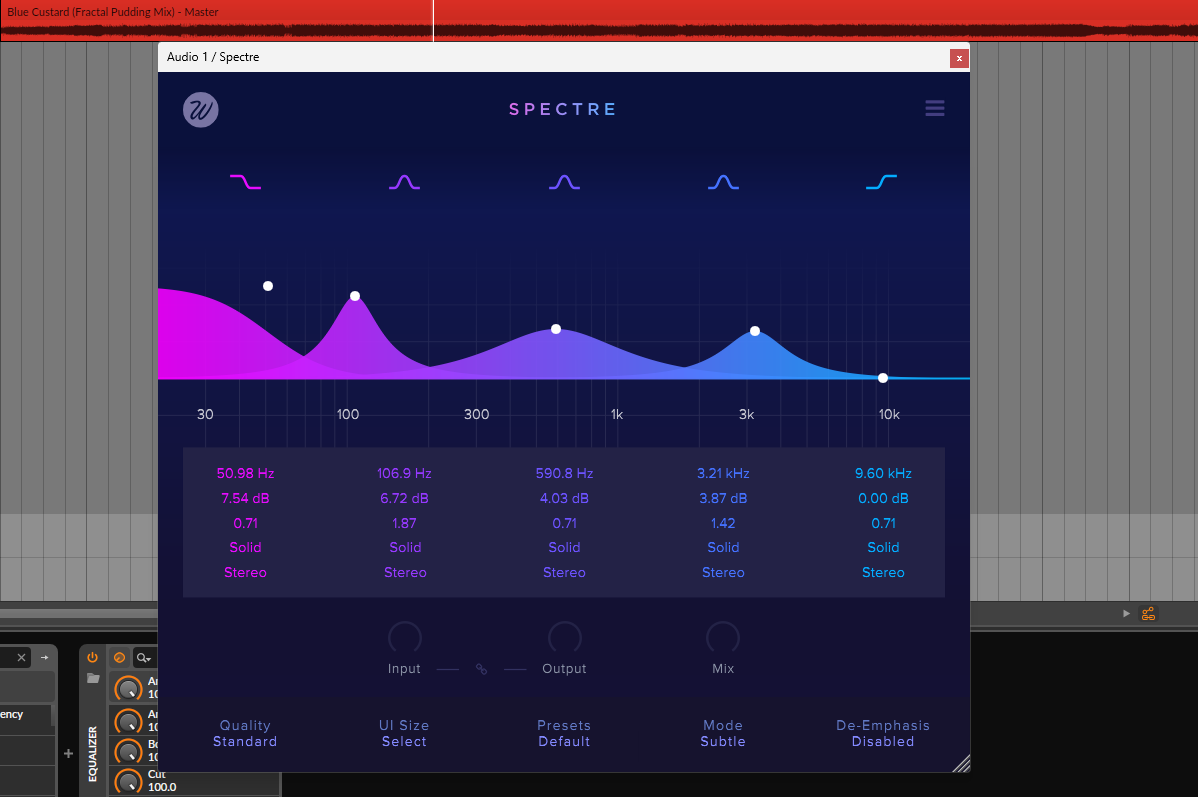Click the 3.87 dB gain value
The image size is (1198, 797).
pyautogui.click(x=723, y=498)
